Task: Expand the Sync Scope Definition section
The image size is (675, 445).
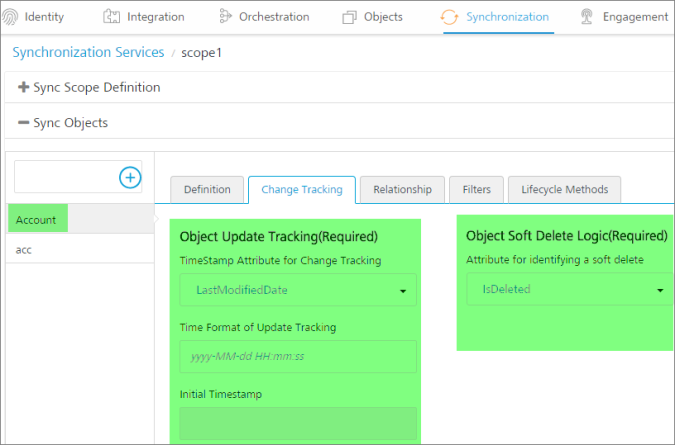Action: coord(90,87)
